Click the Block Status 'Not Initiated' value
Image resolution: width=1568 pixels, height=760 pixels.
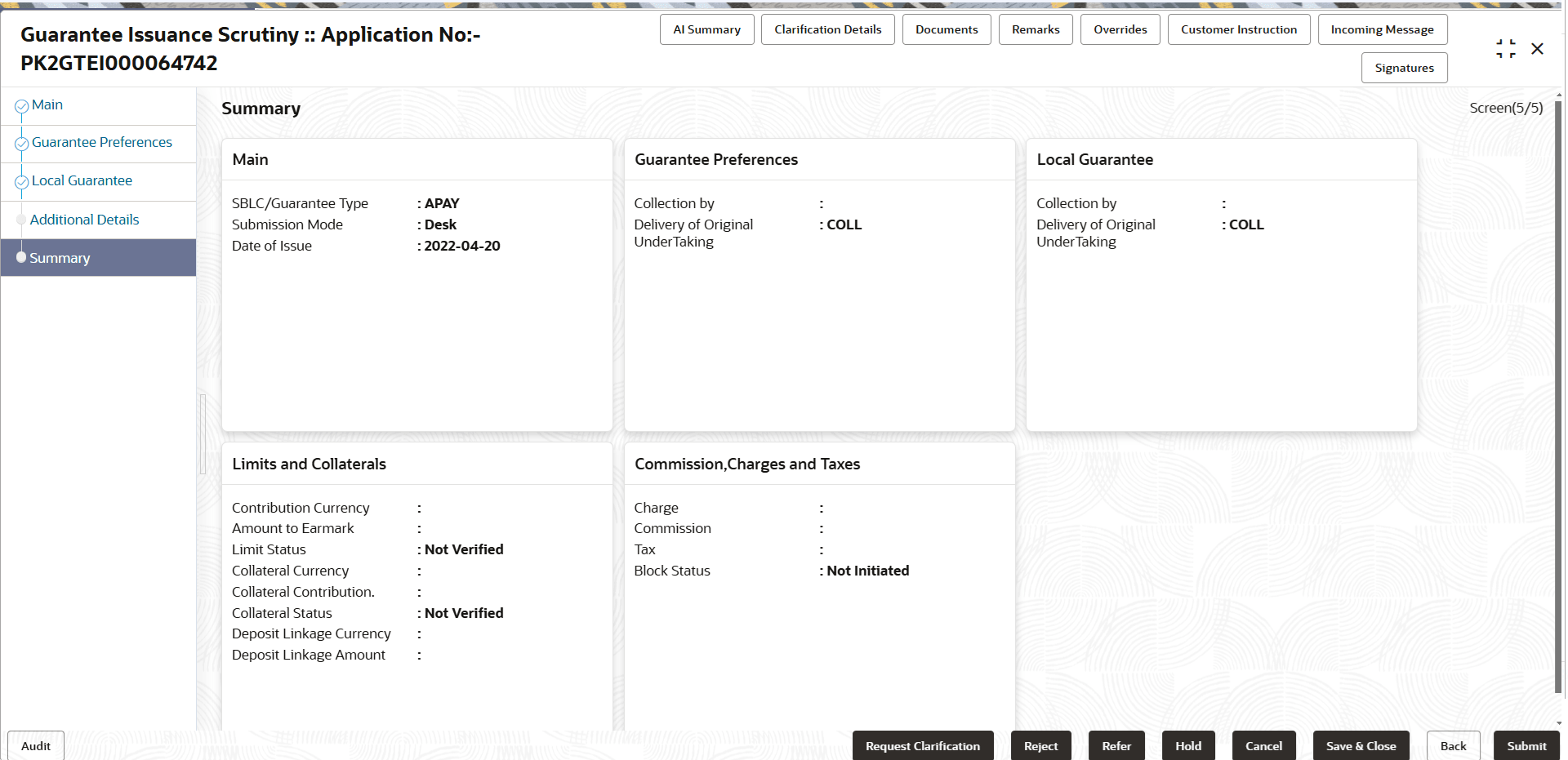[x=868, y=571]
